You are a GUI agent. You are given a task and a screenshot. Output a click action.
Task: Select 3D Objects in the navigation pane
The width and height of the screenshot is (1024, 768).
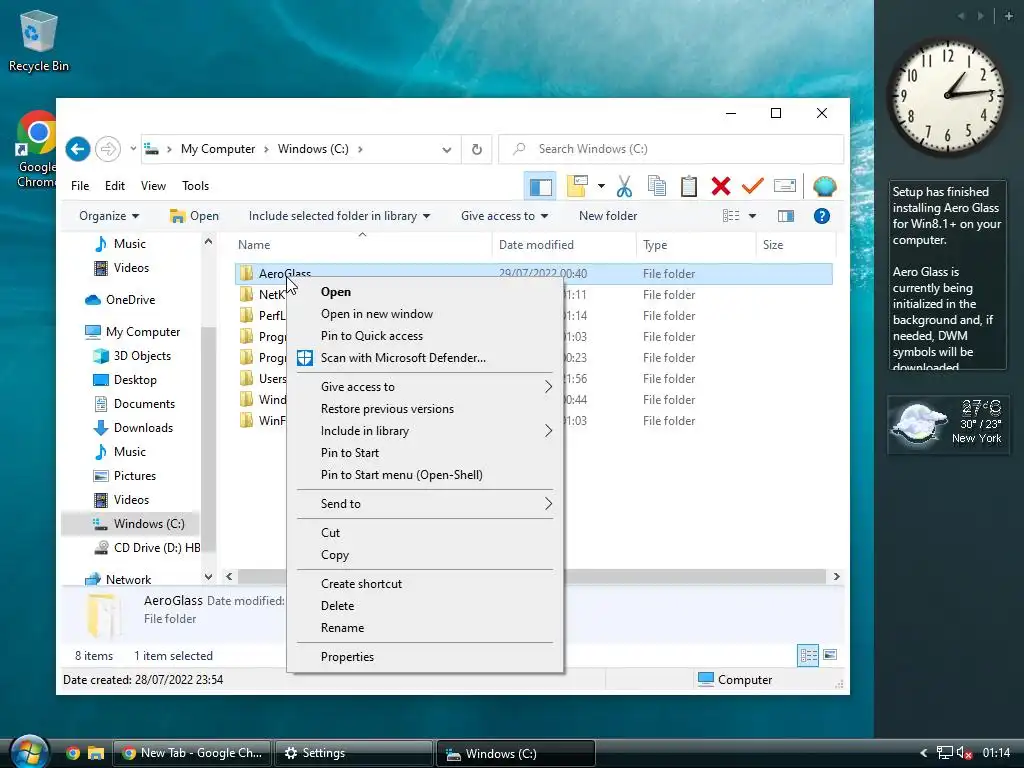(x=142, y=356)
